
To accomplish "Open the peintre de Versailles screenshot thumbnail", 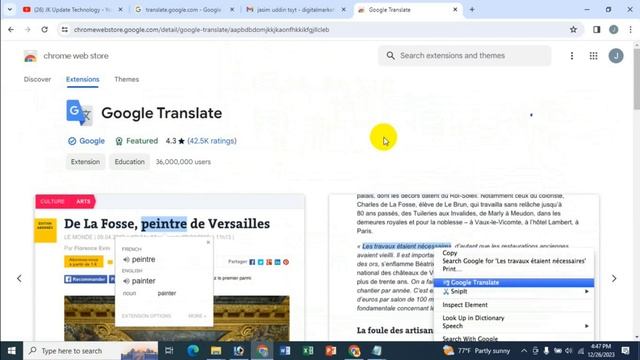I will (x=170, y=267).
